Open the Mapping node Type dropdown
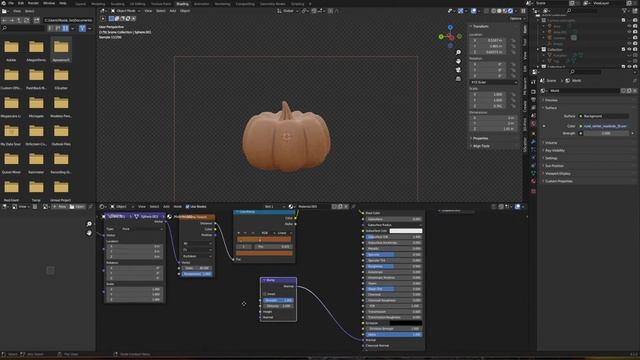 pos(142,229)
